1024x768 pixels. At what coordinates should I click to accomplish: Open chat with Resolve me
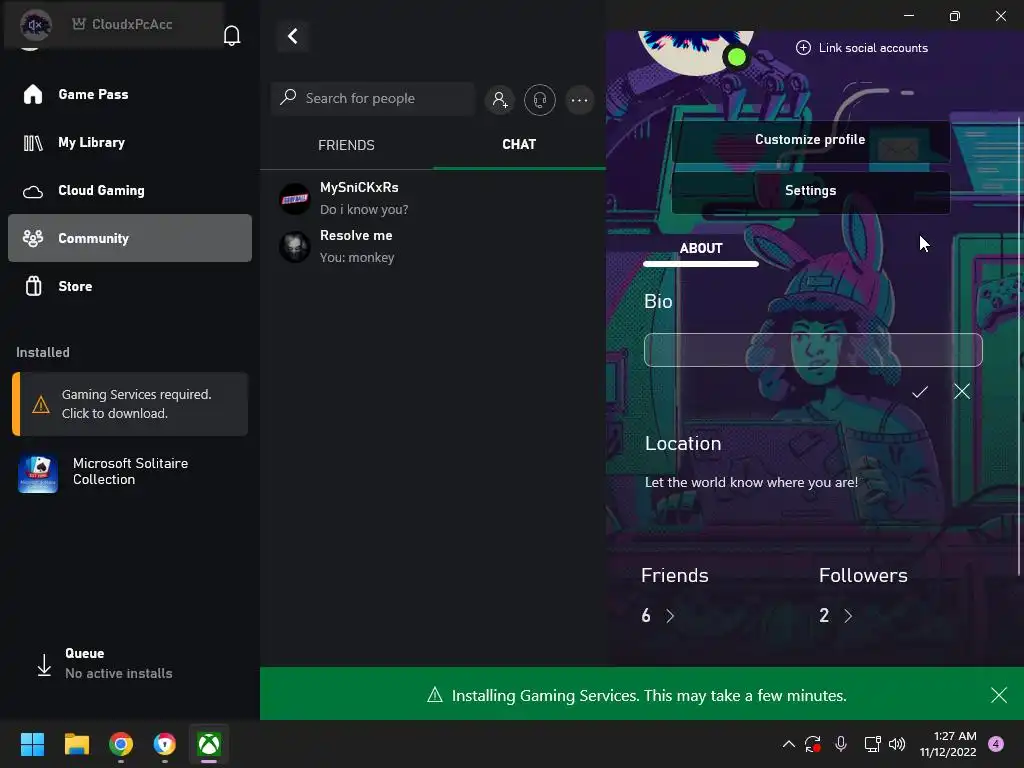point(432,246)
